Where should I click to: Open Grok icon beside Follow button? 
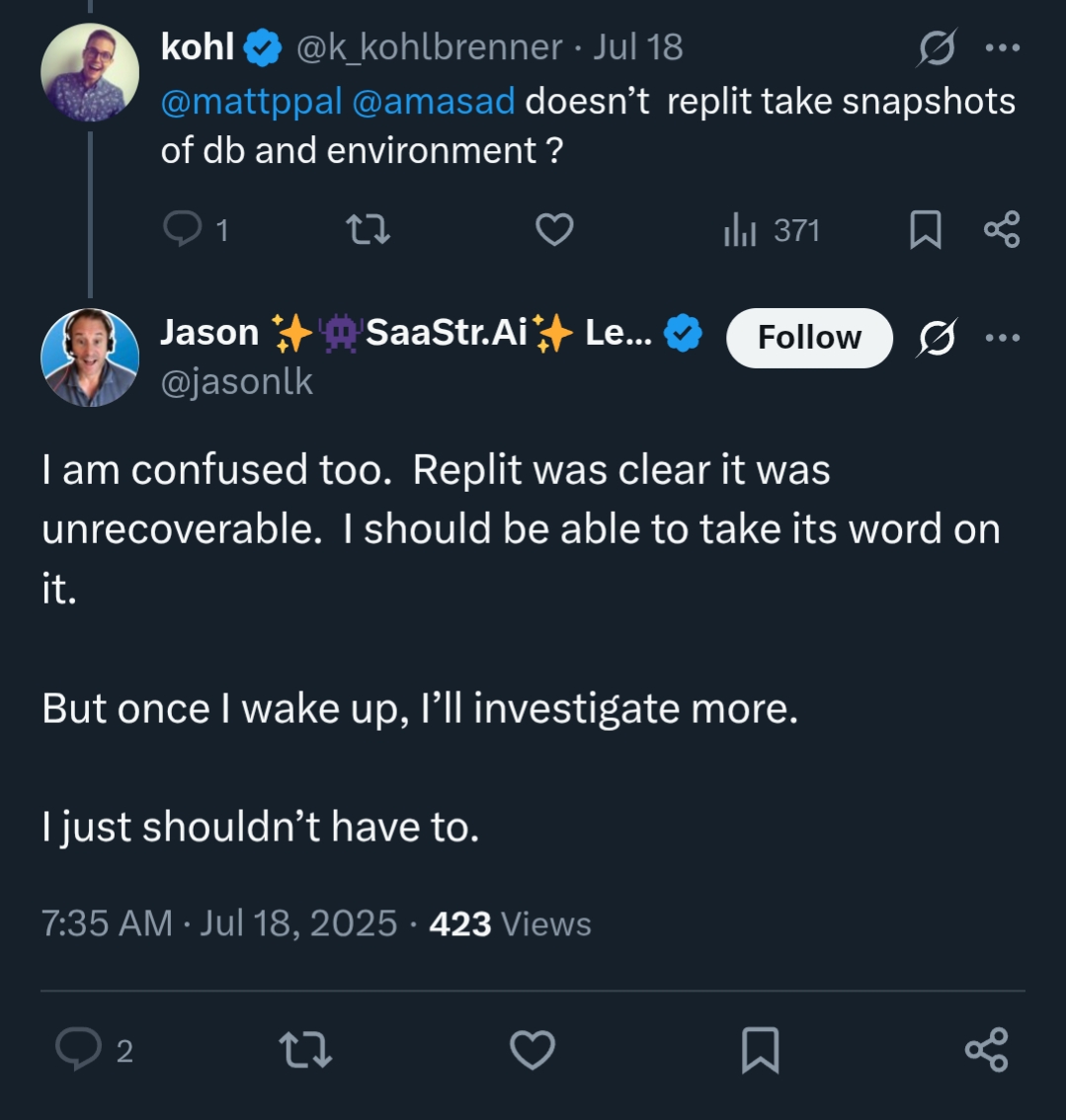pos(936,338)
